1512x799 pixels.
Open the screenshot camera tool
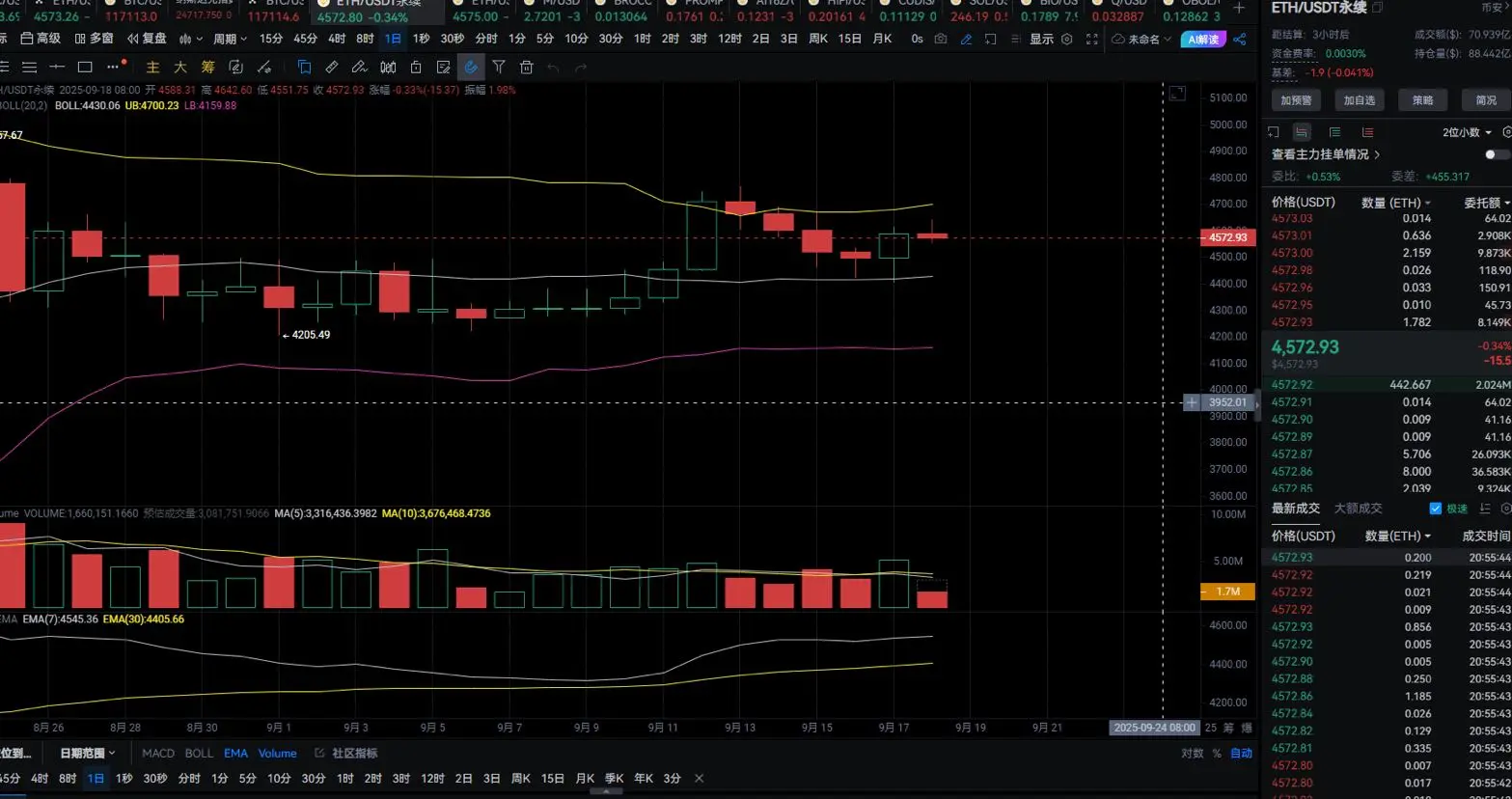tap(941, 39)
